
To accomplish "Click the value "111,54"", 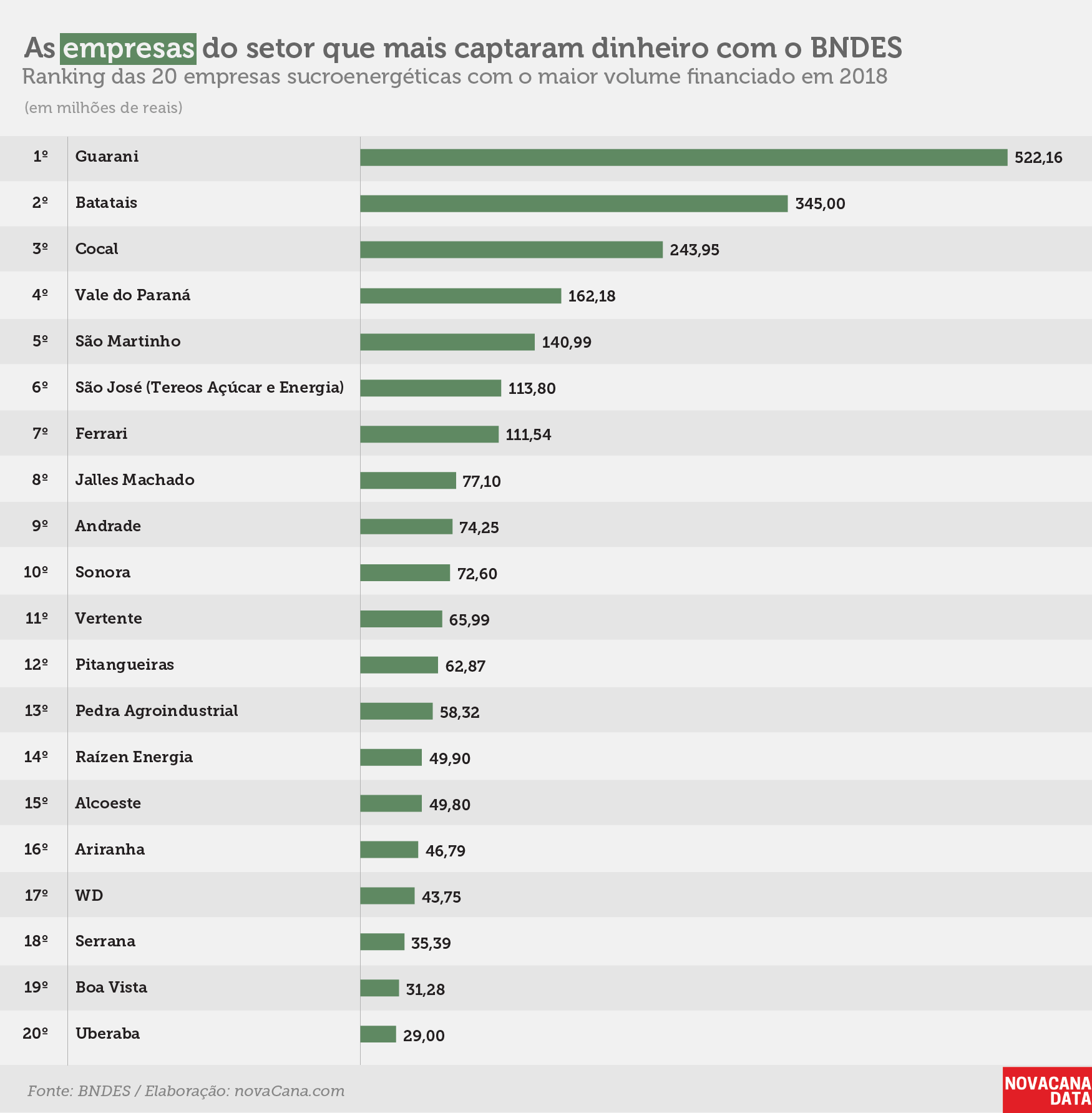I will click(x=529, y=435).
